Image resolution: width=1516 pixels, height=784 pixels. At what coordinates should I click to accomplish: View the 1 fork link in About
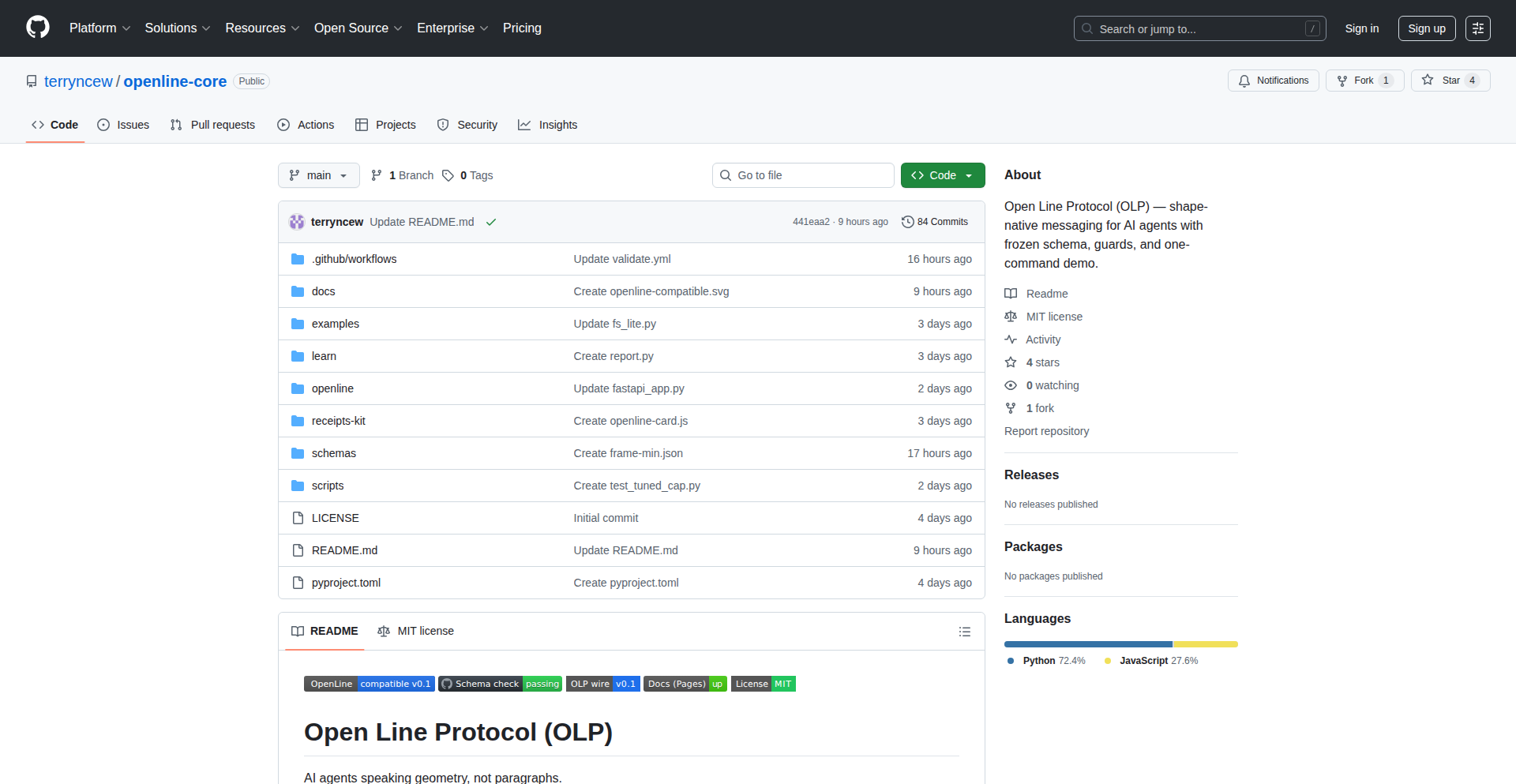[x=1030, y=408]
